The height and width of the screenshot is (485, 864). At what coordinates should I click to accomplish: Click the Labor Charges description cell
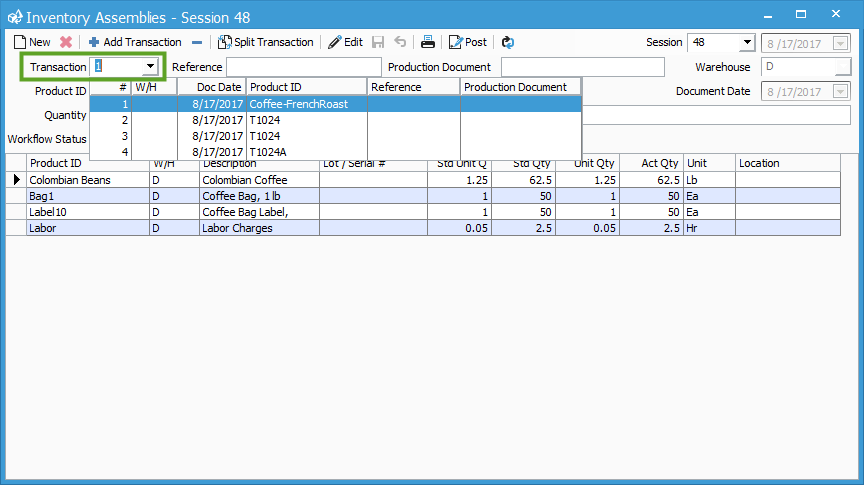pyautogui.click(x=259, y=228)
